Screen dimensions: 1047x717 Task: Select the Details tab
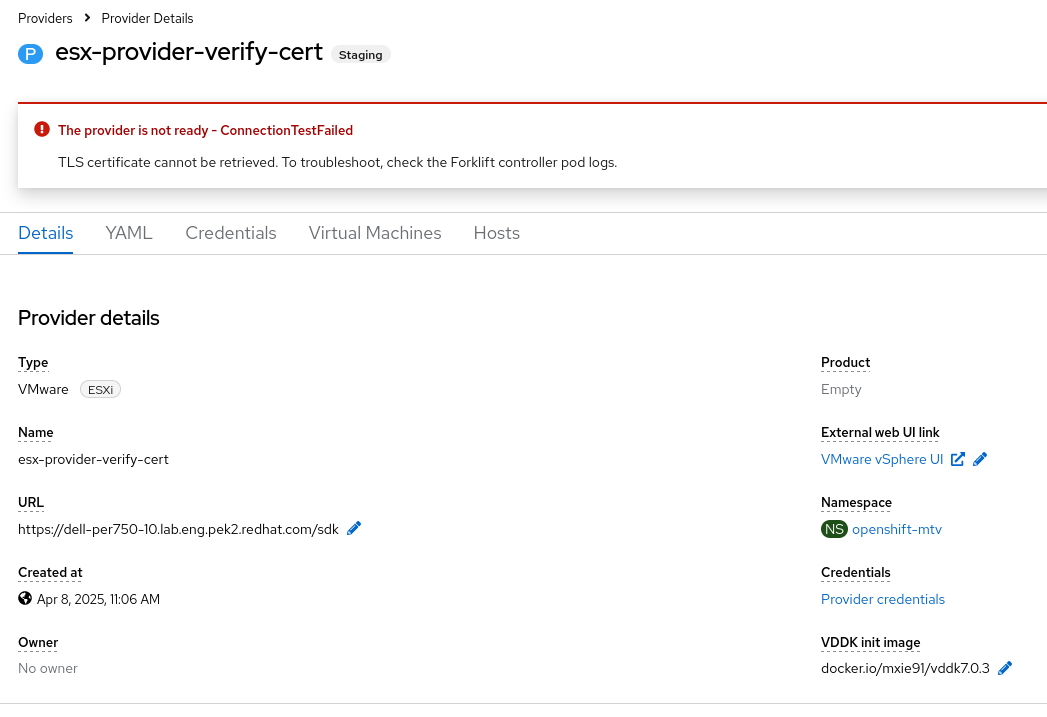46,233
